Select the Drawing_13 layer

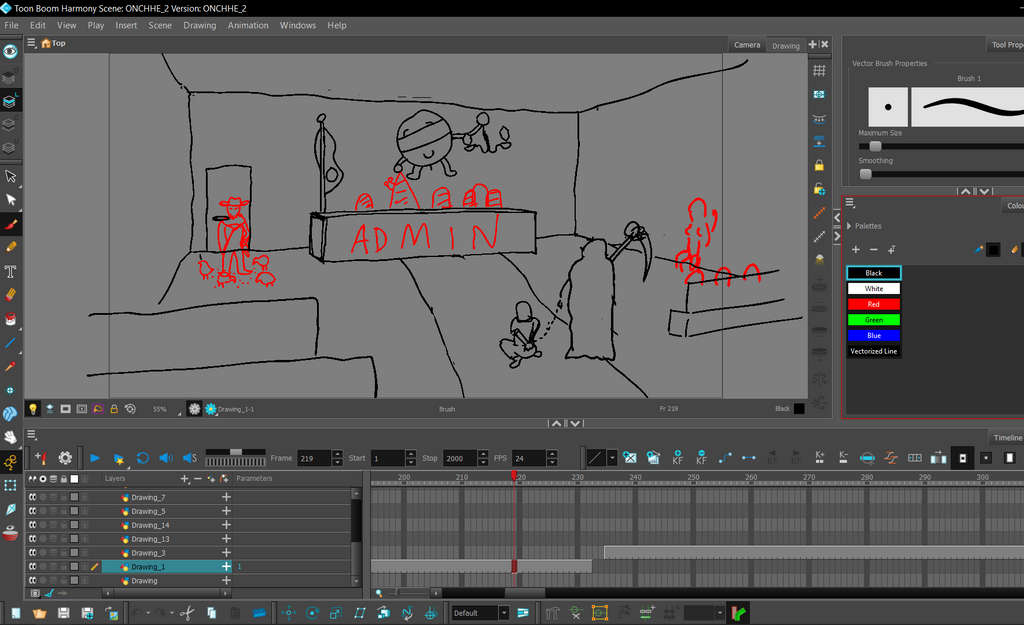point(150,539)
